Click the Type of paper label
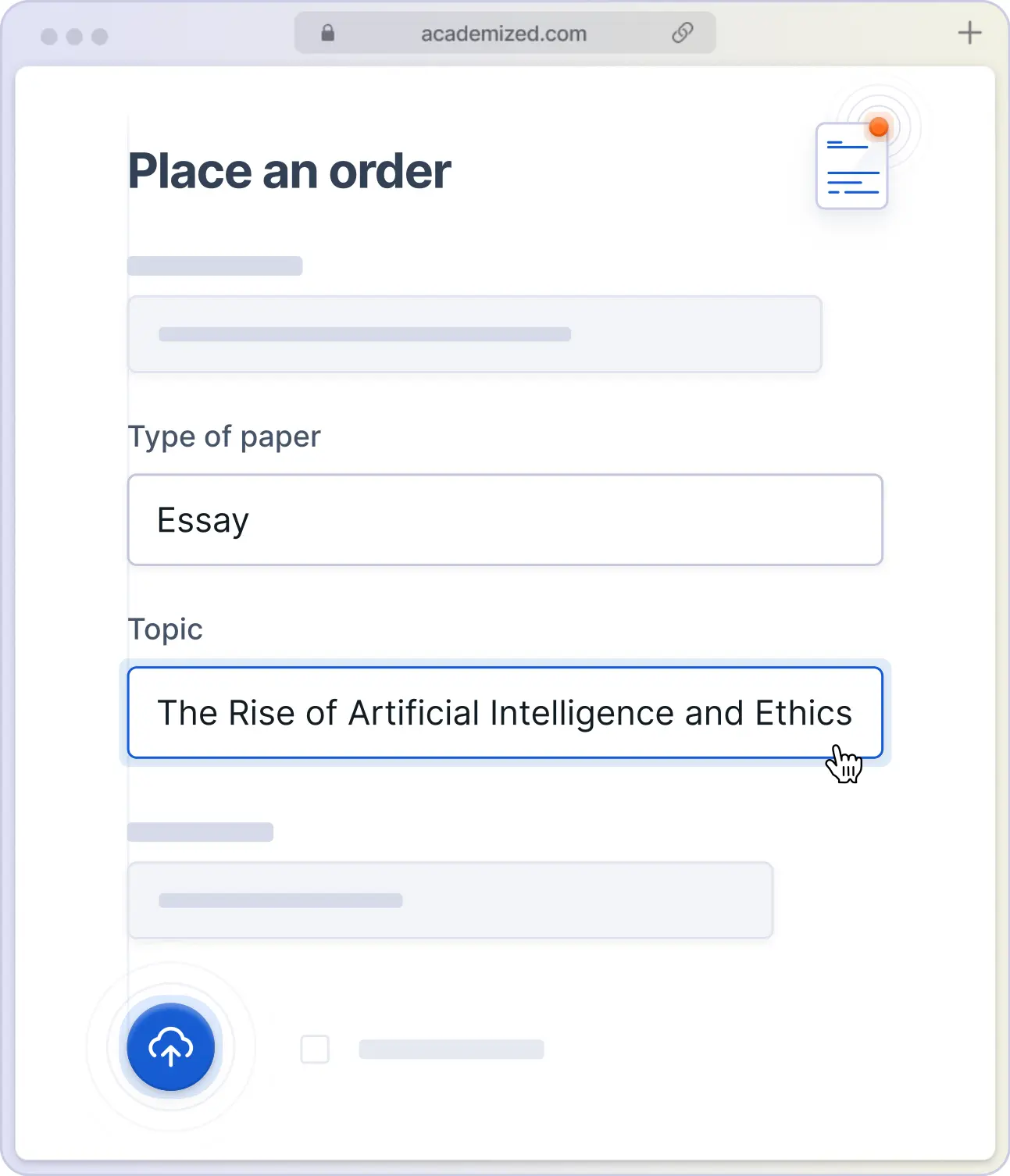The height and width of the screenshot is (1176, 1010). (x=224, y=437)
